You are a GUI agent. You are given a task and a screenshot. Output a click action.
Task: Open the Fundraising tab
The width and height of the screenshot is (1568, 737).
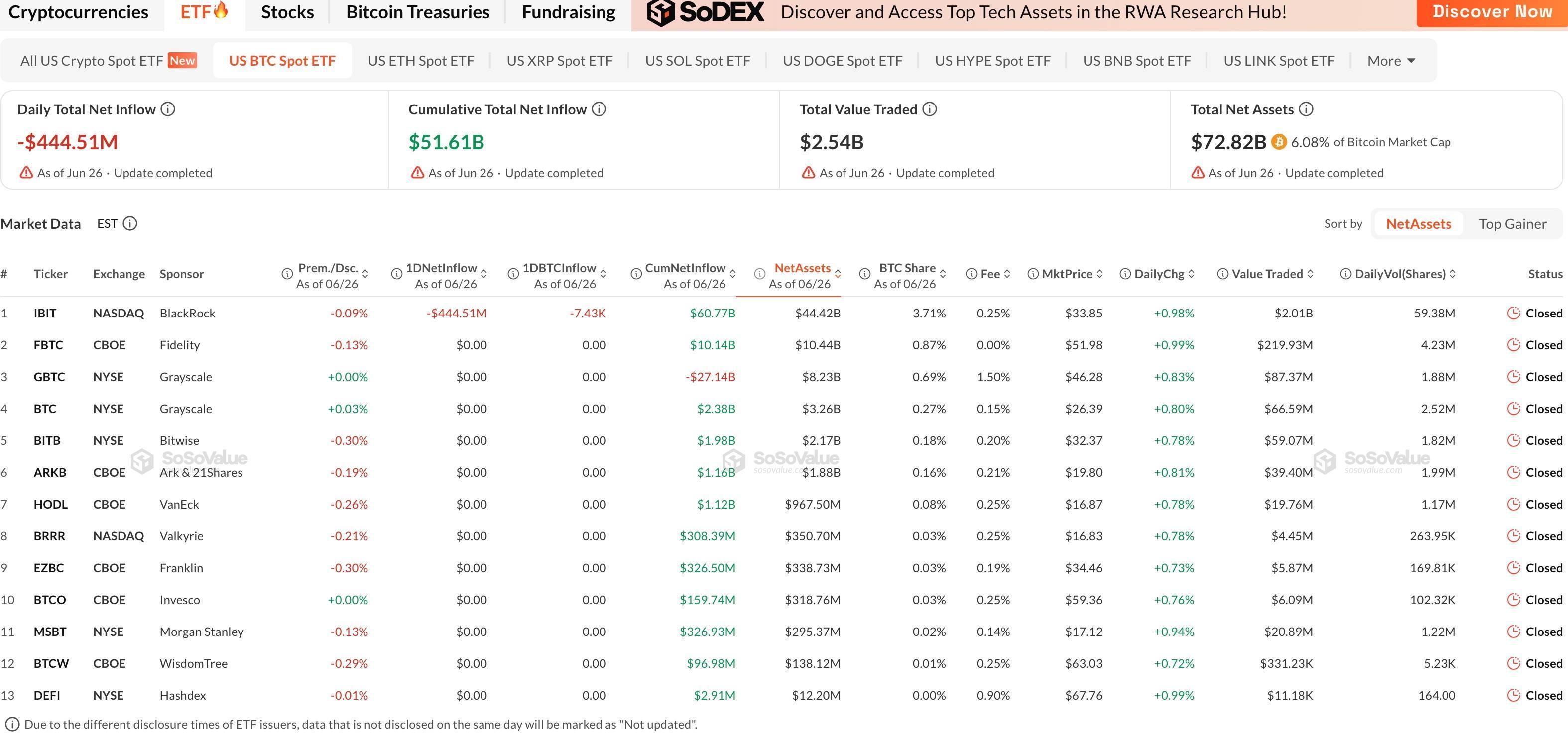coord(569,12)
